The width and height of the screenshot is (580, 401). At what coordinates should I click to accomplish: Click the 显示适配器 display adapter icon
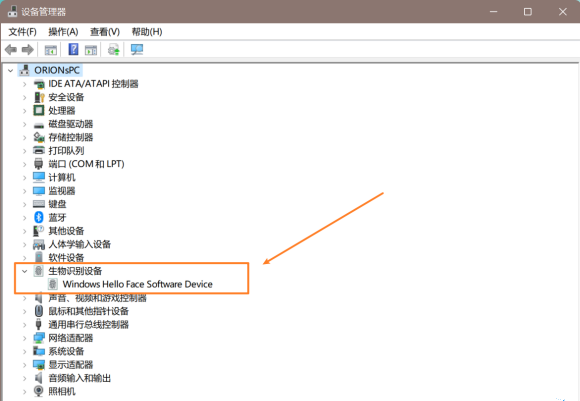tap(39, 365)
